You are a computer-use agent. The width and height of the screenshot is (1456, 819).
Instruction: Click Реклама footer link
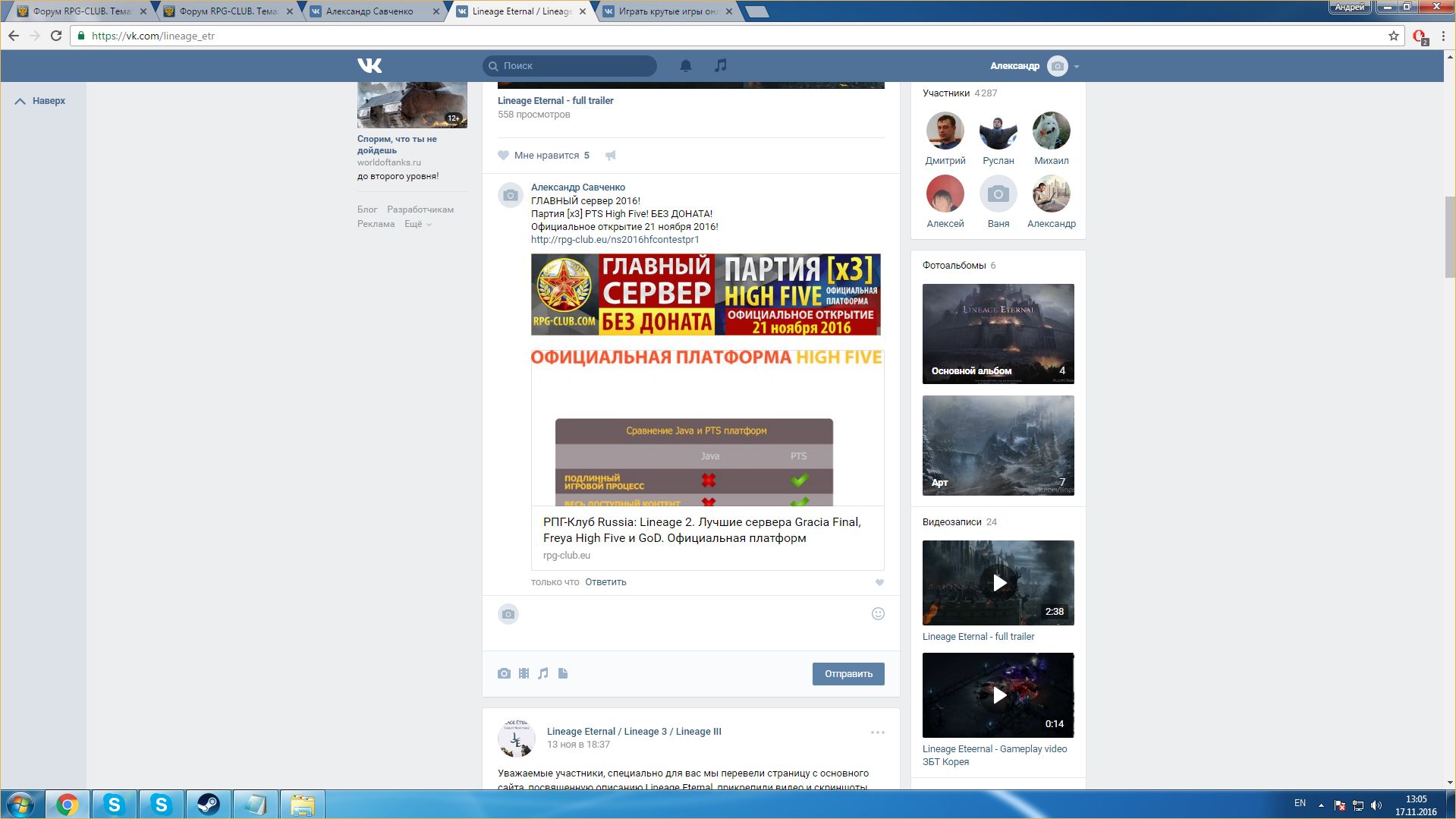(376, 224)
